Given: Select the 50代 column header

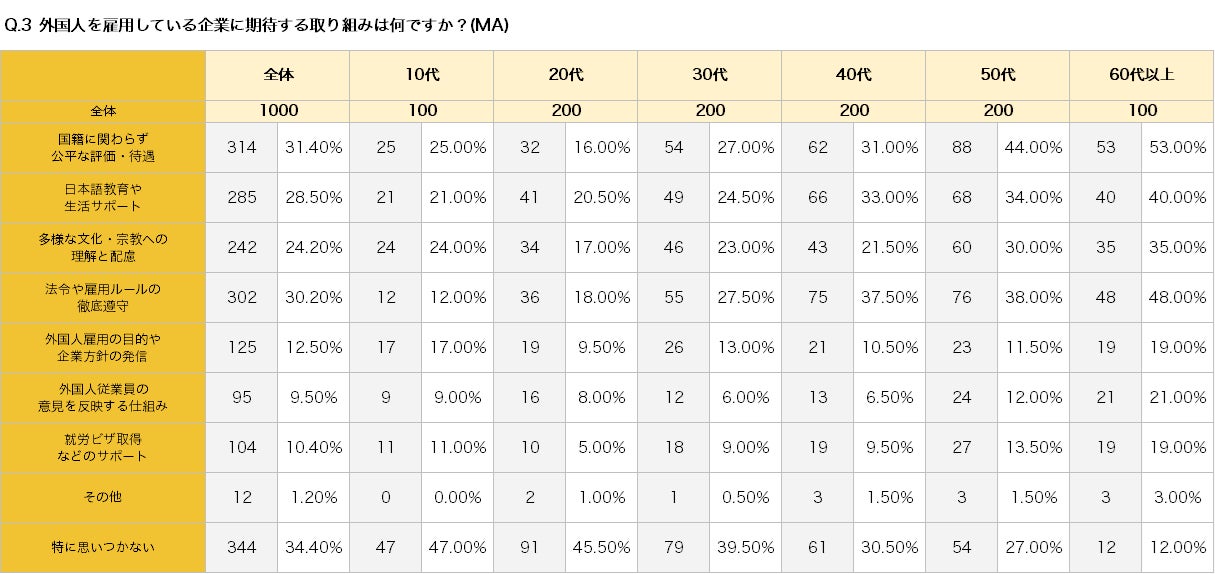Looking at the screenshot, I should (x=997, y=75).
